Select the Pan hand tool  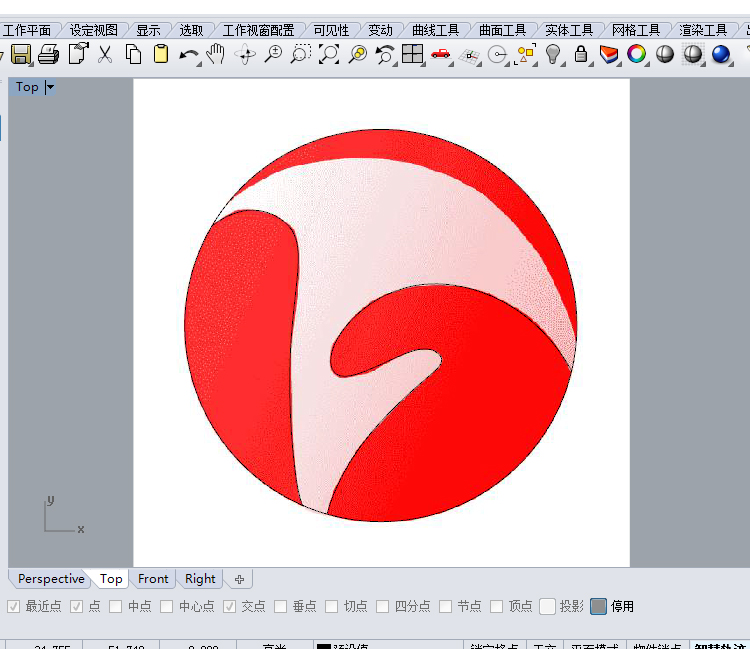216,54
